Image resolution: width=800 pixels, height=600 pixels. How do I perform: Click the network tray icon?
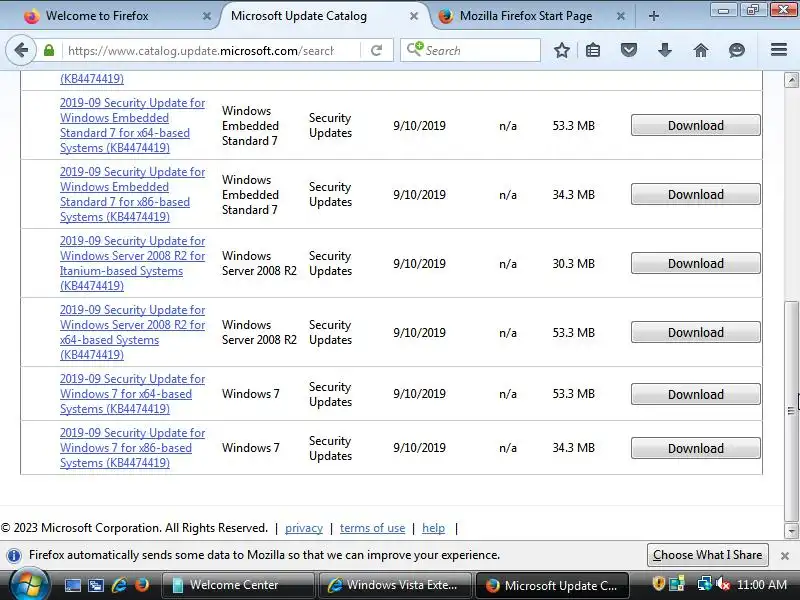(x=705, y=584)
